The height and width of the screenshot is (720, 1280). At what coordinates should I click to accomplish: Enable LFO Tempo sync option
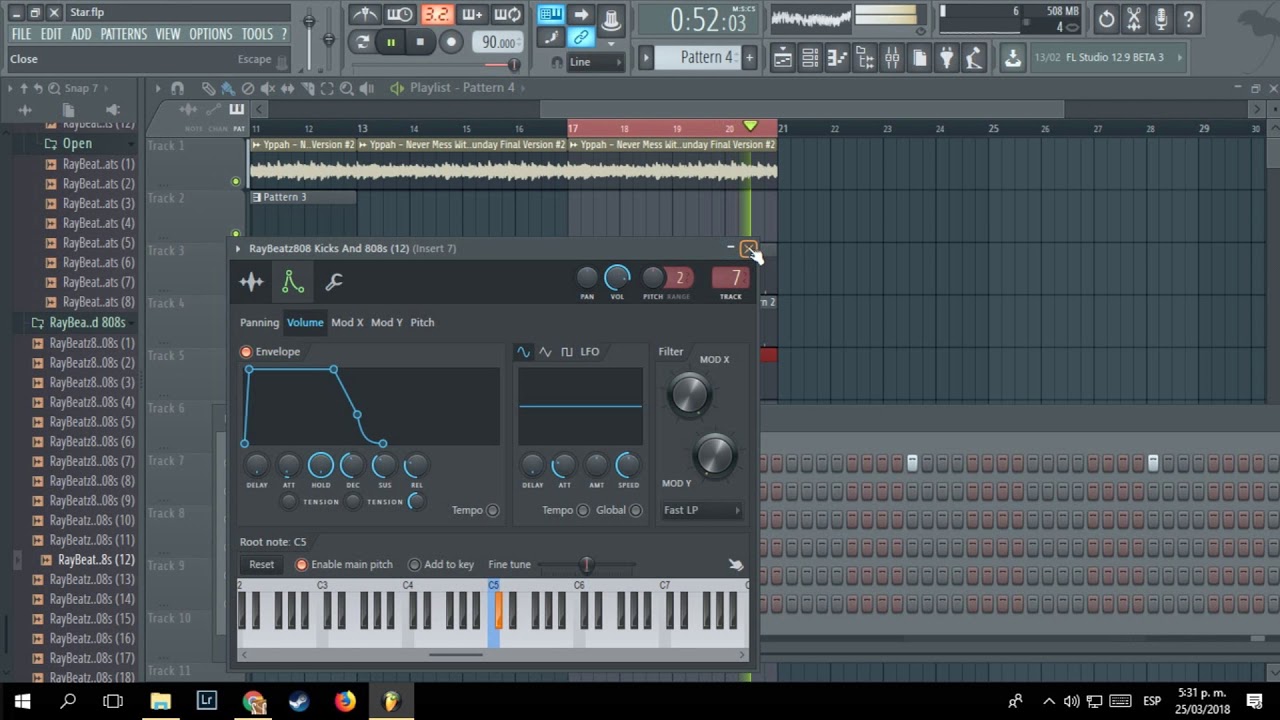point(583,510)
